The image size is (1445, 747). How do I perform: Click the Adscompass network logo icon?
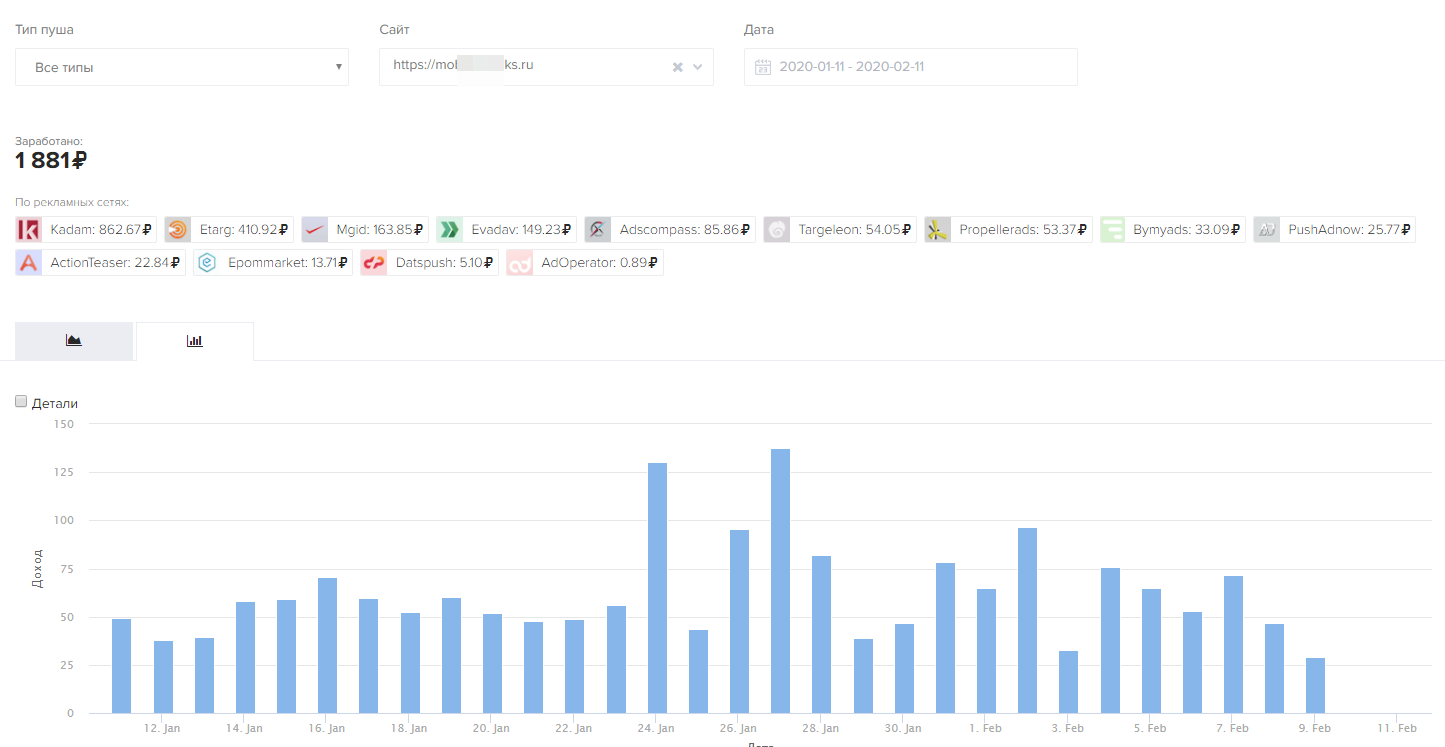598,230
